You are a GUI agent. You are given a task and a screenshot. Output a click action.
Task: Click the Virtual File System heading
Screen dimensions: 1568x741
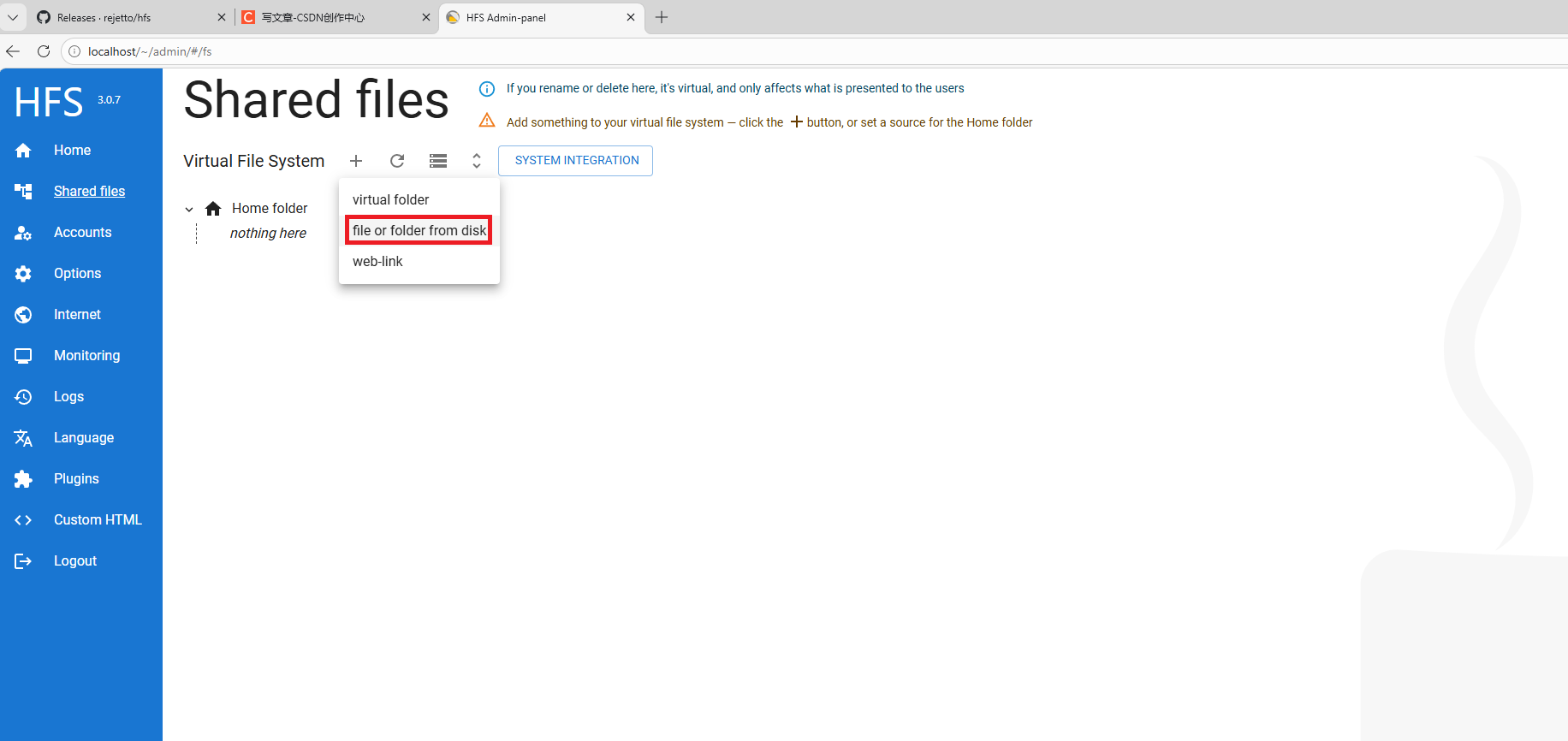(x=254, y=161)
